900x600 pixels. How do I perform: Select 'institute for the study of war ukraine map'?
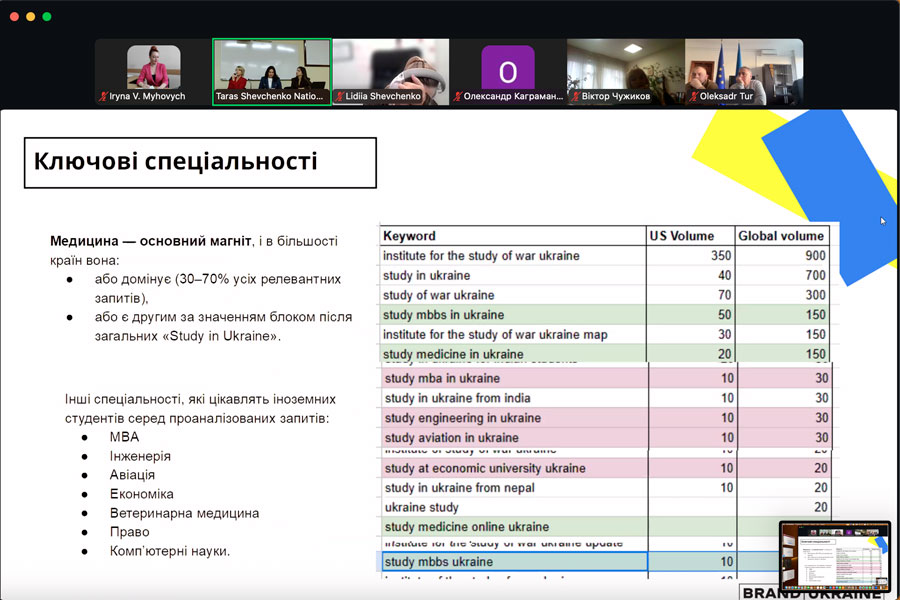click(513, 334)
